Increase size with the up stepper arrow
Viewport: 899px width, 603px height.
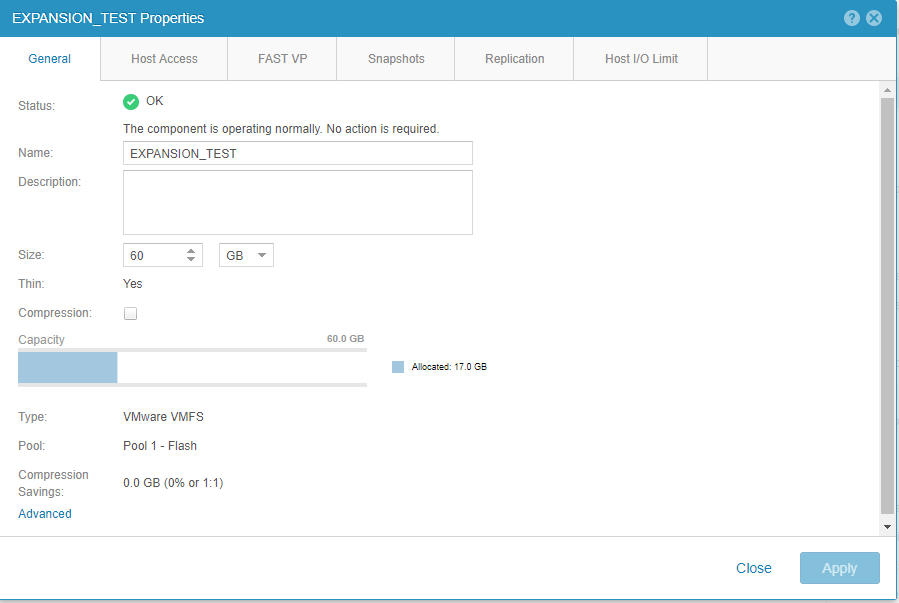[191, 250]
